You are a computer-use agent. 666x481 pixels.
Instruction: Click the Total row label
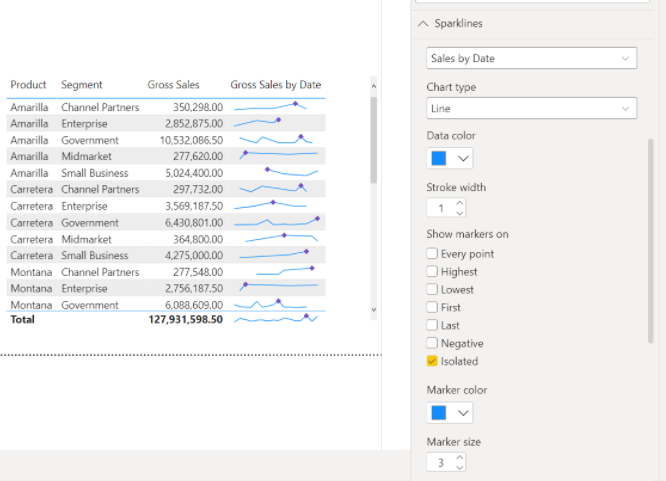click(x=23, y=320)
